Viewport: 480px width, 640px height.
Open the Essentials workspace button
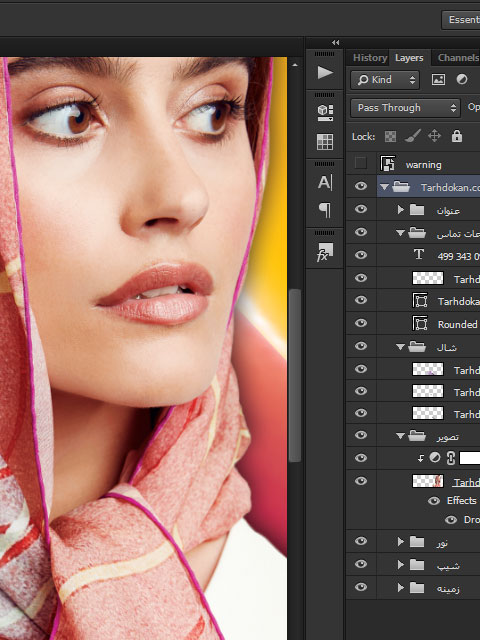(x=461, y=20)
